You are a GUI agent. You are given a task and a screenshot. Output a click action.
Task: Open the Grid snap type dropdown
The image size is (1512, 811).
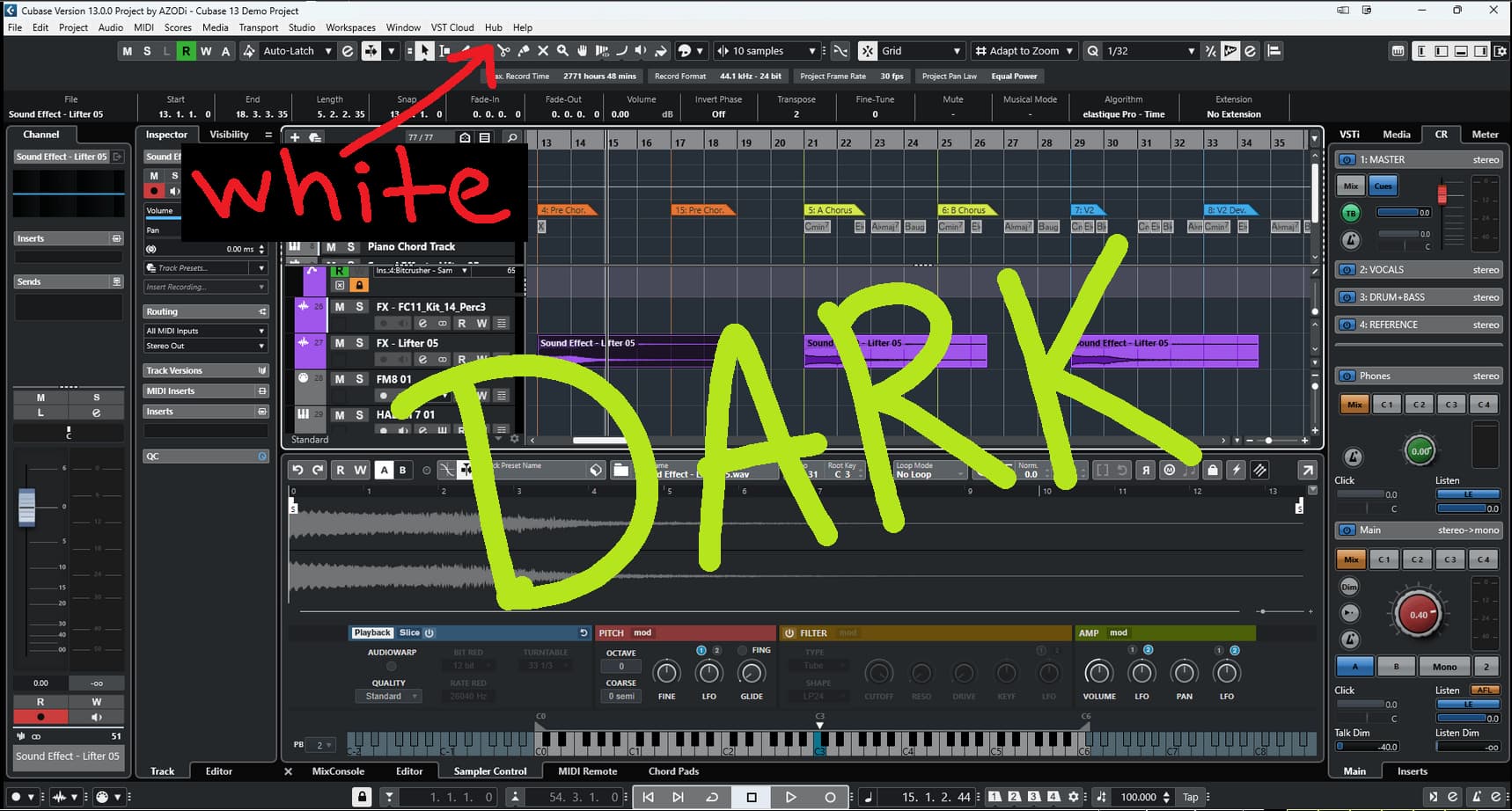coord(921,51)
